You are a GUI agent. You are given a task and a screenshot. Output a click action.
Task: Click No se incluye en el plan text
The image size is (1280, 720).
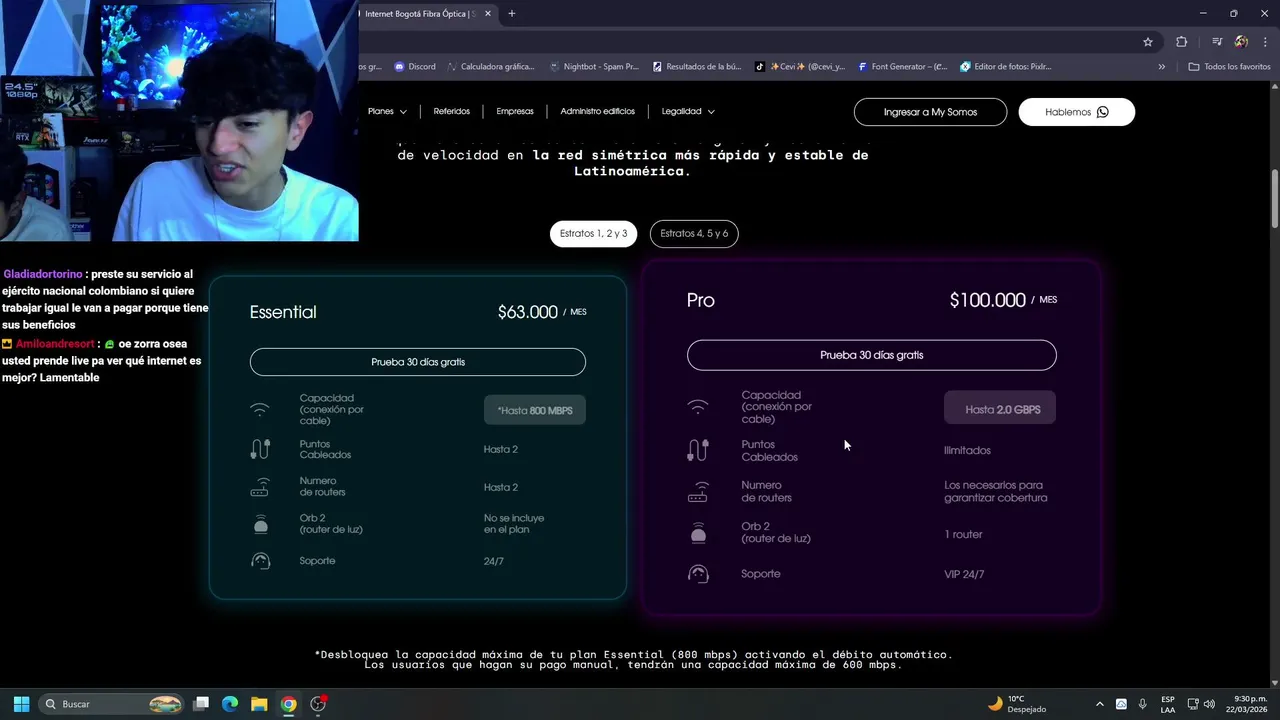514,524
